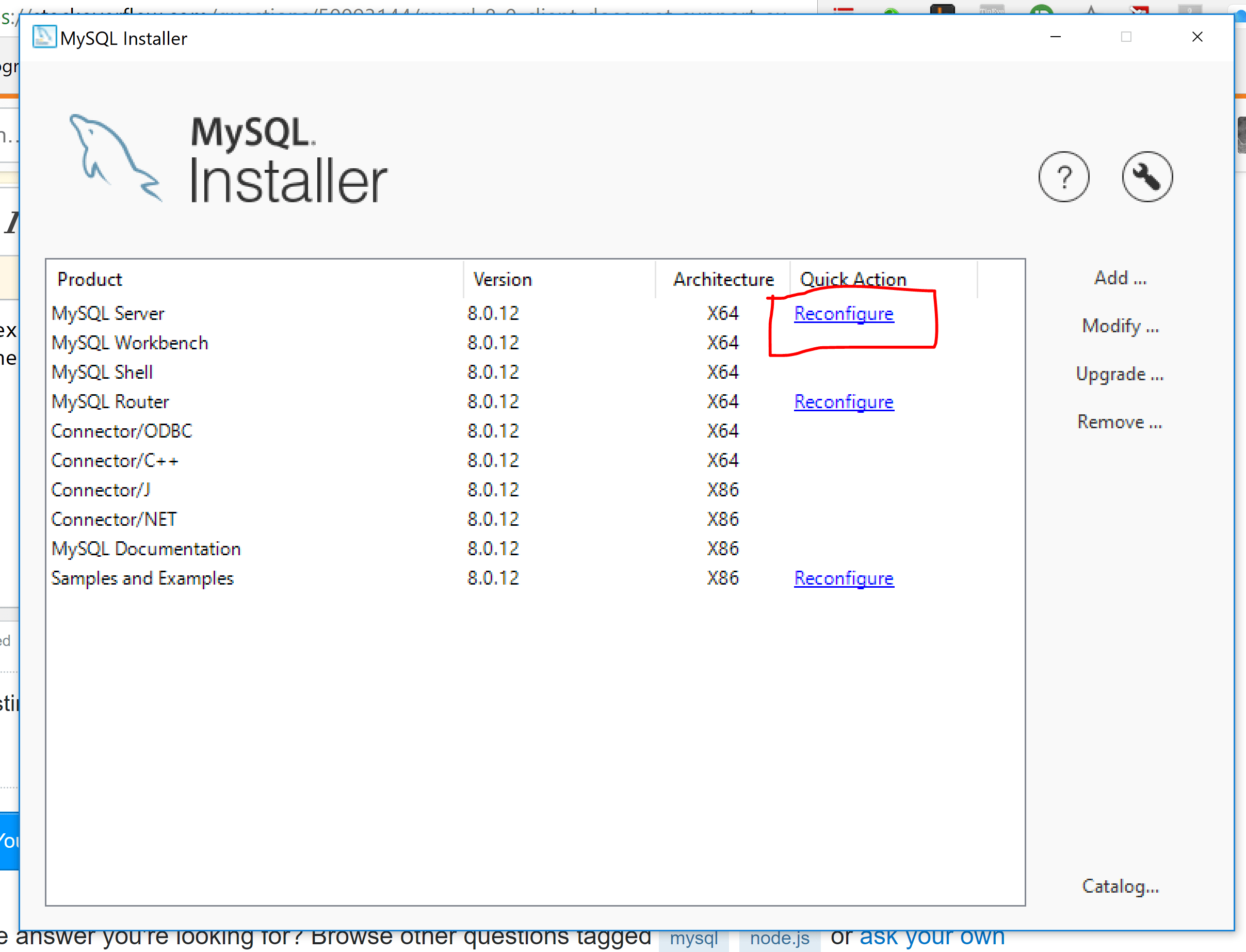Reconfigure MySQL Server
Image resolution: width=1246 pixels, height=952 pixels.
click(843, 313)
